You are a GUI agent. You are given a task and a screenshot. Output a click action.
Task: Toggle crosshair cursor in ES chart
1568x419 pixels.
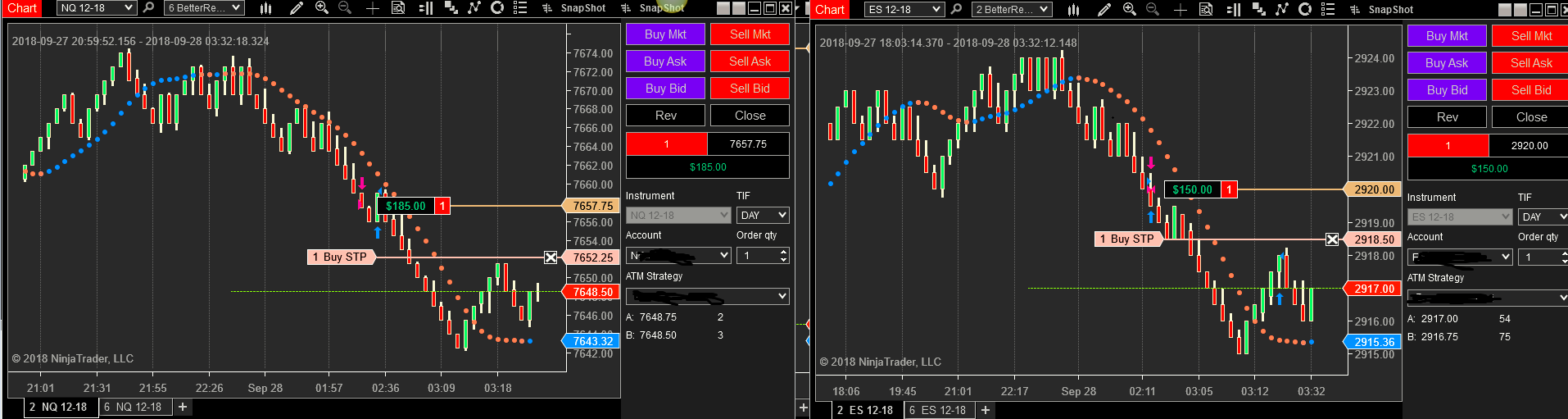pyautogui.click(x=1180, y=10)
